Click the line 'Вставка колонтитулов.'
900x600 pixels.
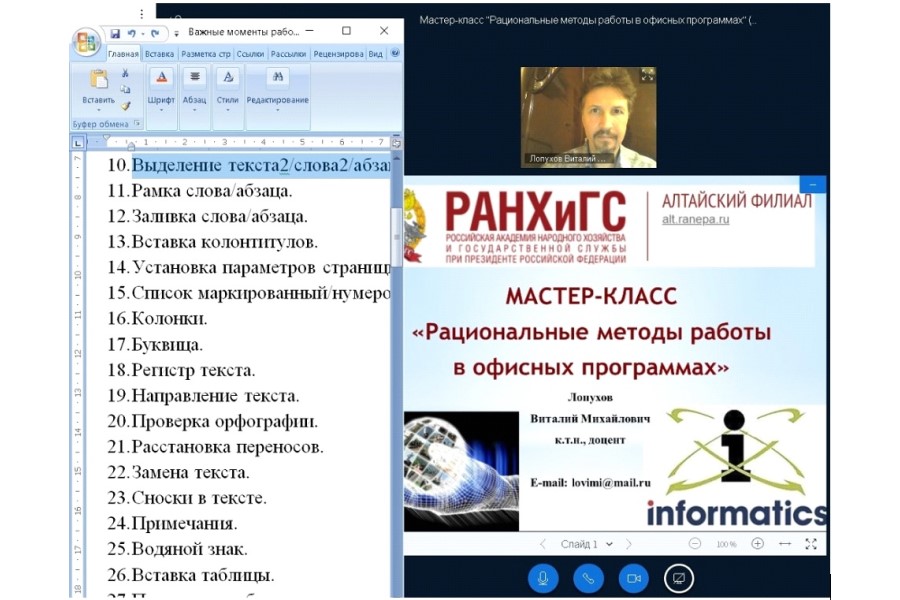[225, 242]
